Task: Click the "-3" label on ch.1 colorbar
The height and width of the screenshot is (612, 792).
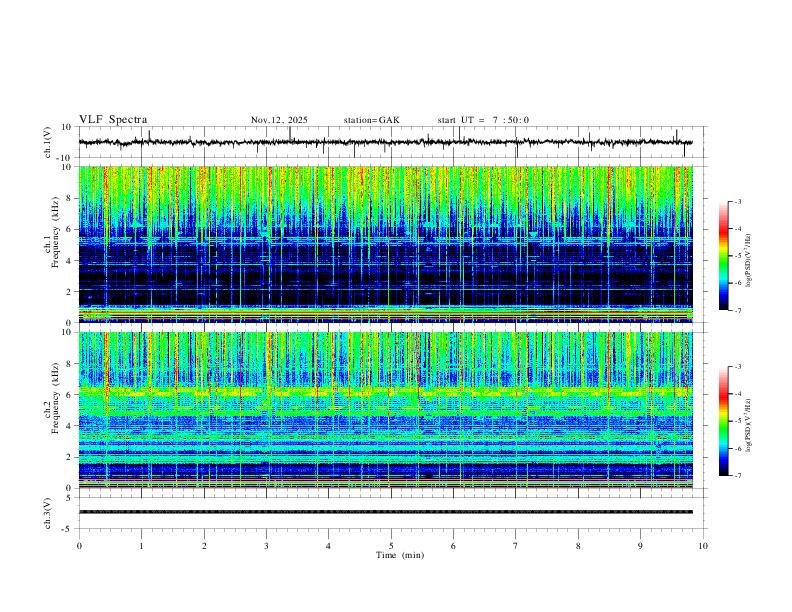Action: tap(737, 202)
